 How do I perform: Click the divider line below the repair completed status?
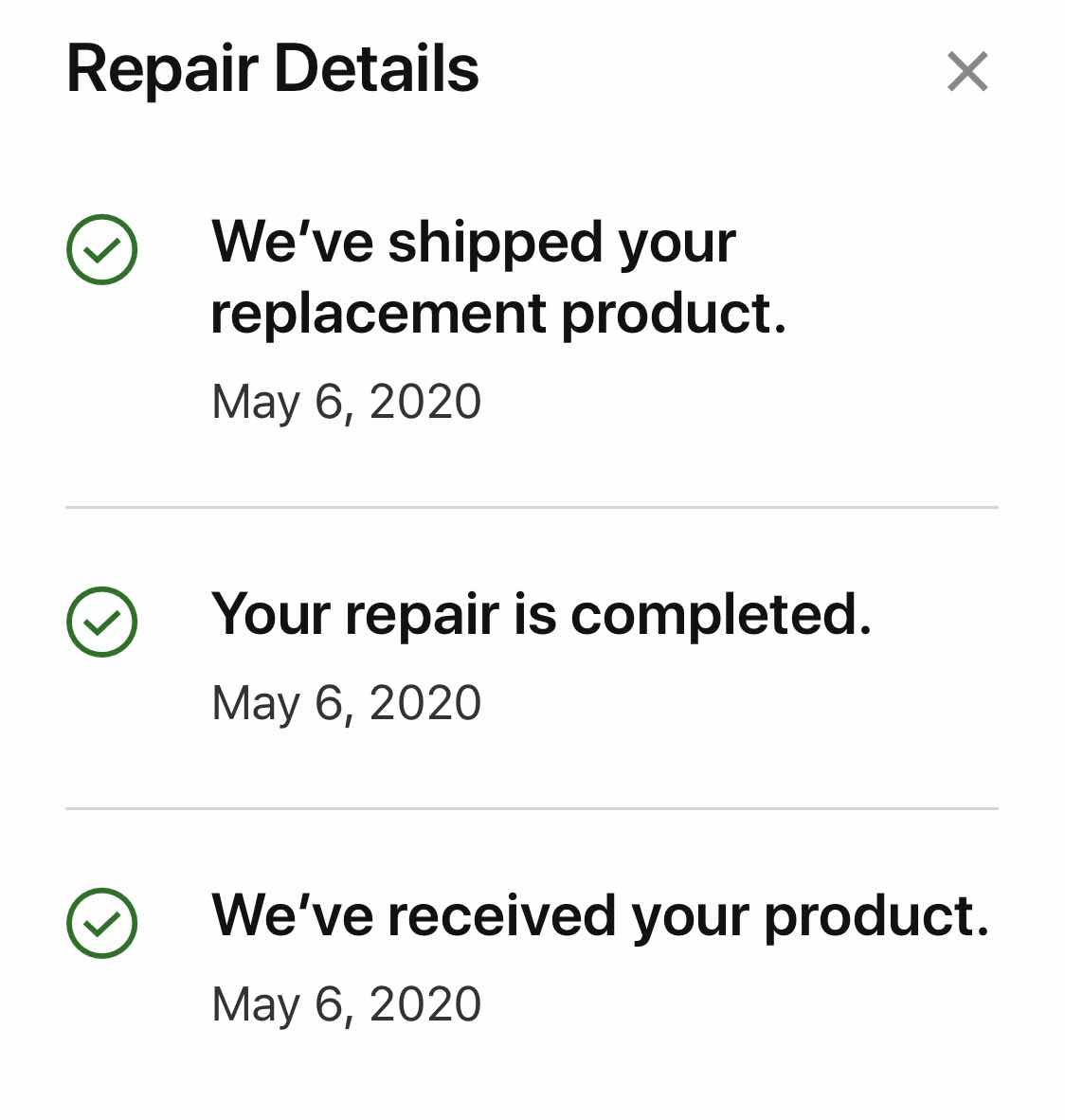532,808
